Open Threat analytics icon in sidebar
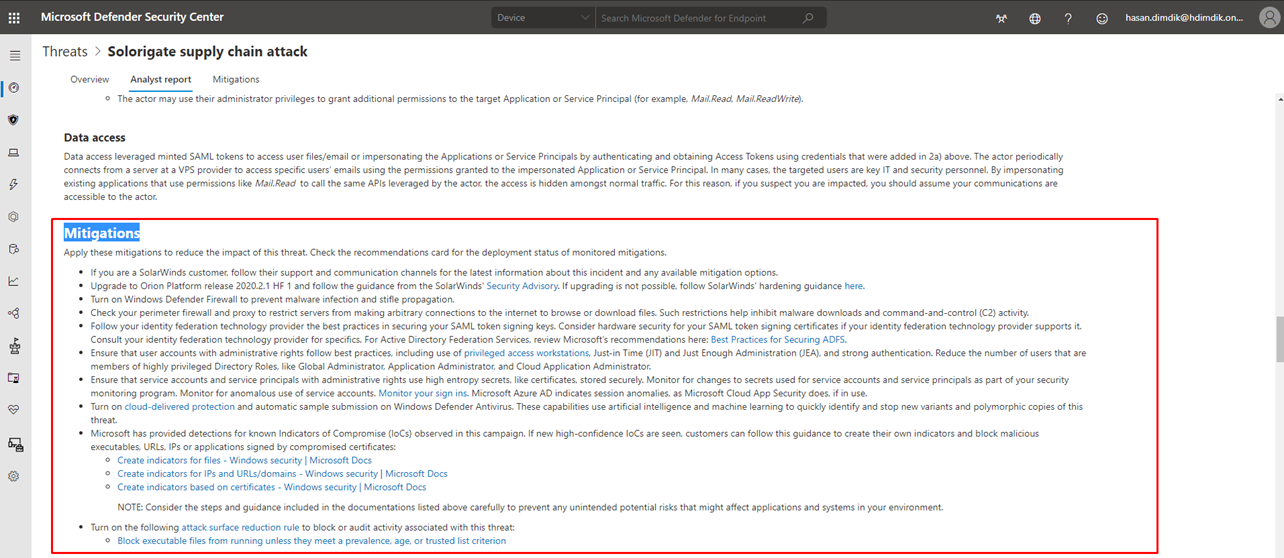 tap(14, 346)
